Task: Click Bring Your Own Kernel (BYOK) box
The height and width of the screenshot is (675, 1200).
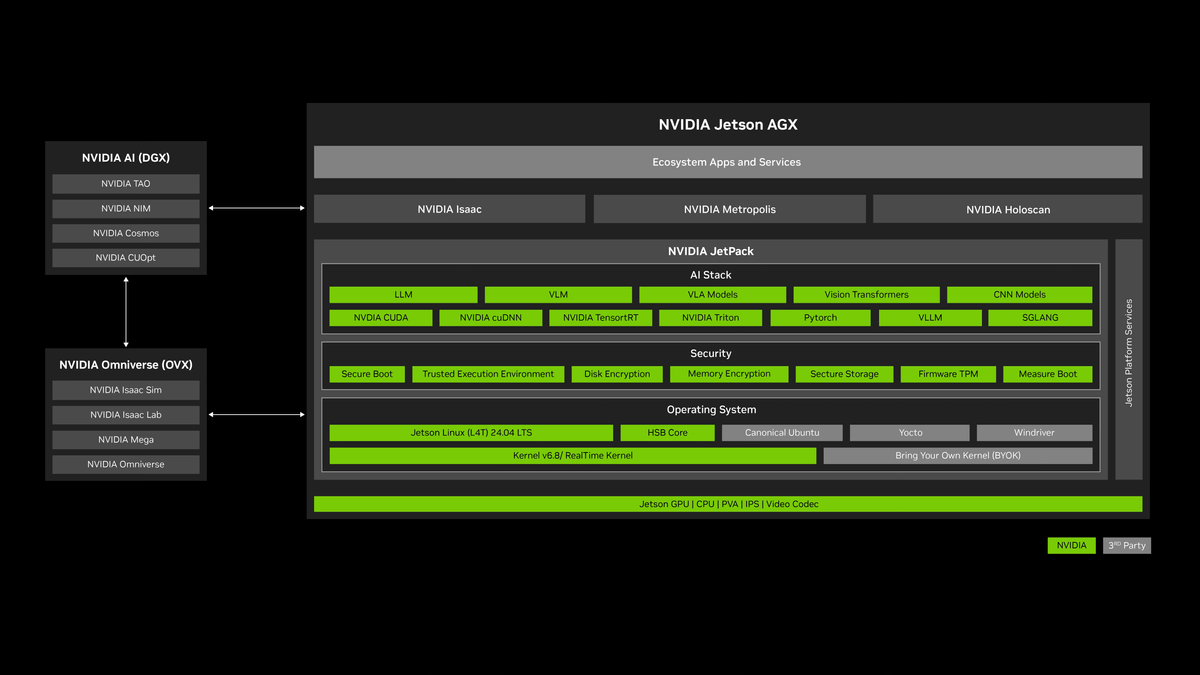Action: (x=957, y=456)
